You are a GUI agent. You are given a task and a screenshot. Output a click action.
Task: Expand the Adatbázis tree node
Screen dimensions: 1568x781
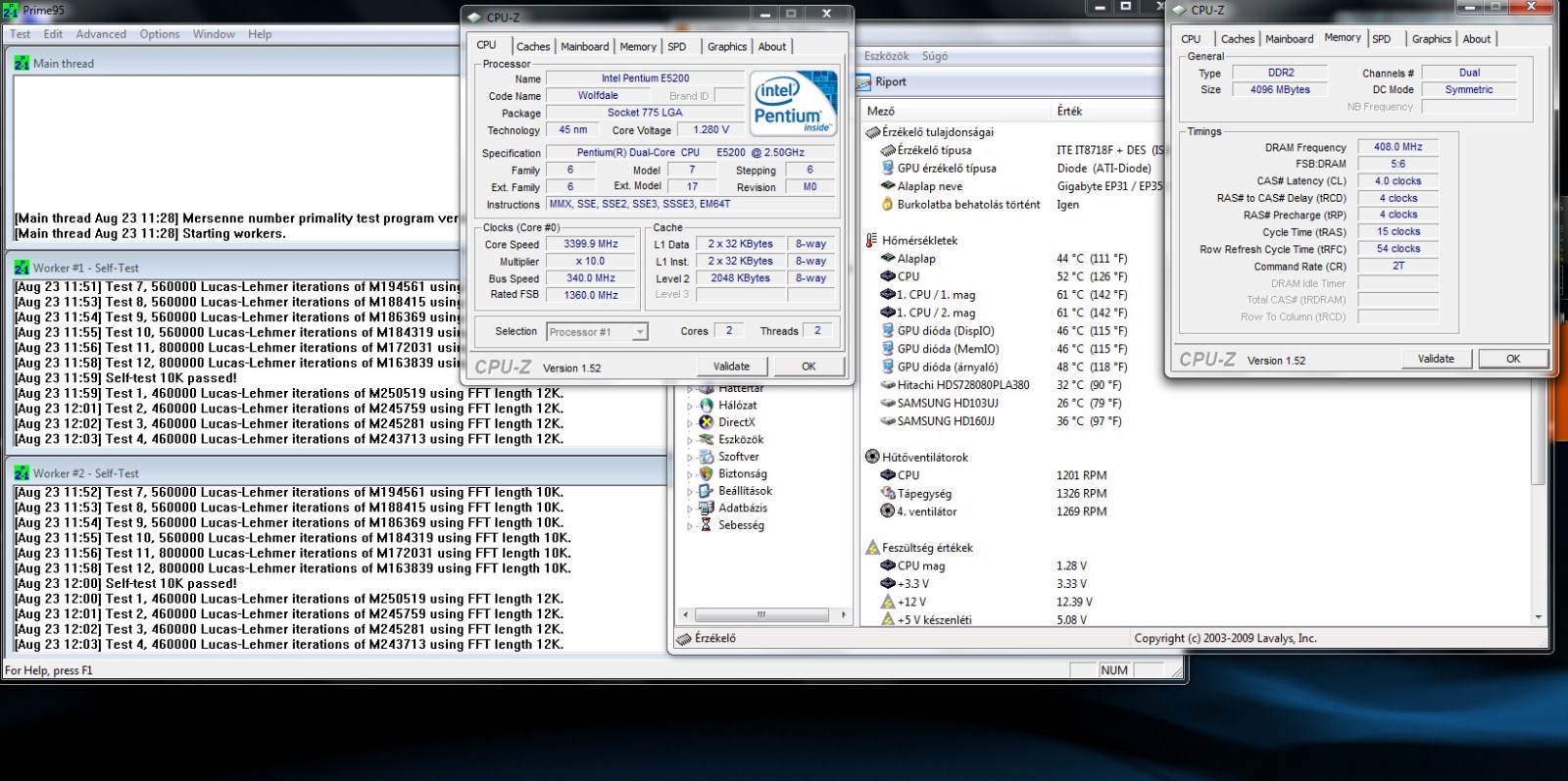point(690,509)
